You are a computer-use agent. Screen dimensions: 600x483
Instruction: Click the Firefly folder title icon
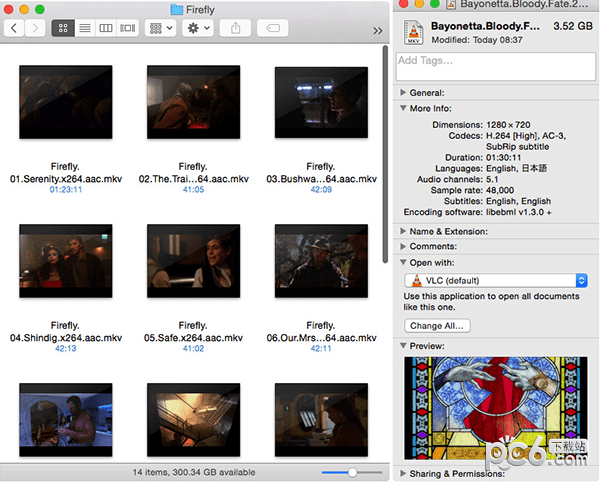(x=176, y=10)
